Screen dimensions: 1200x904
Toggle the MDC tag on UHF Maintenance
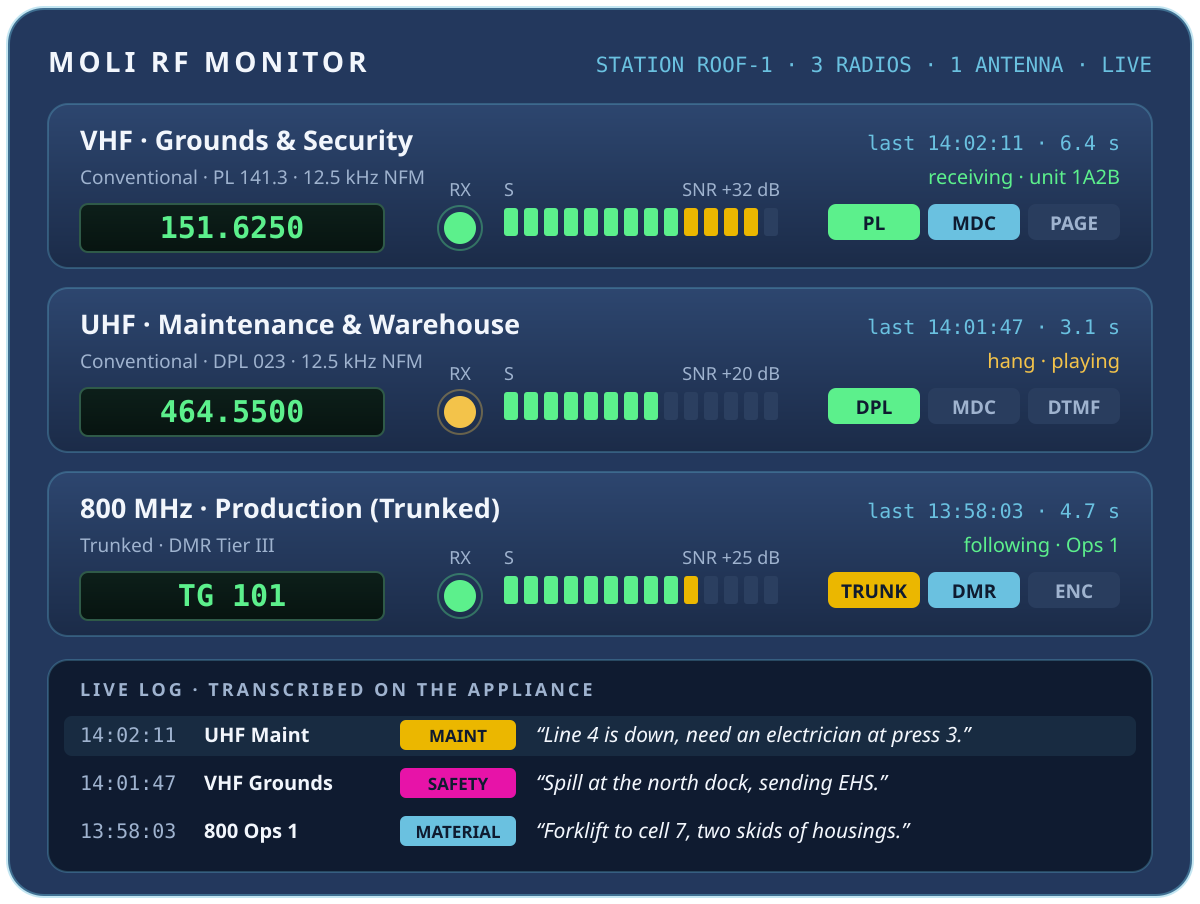(974, 407)
